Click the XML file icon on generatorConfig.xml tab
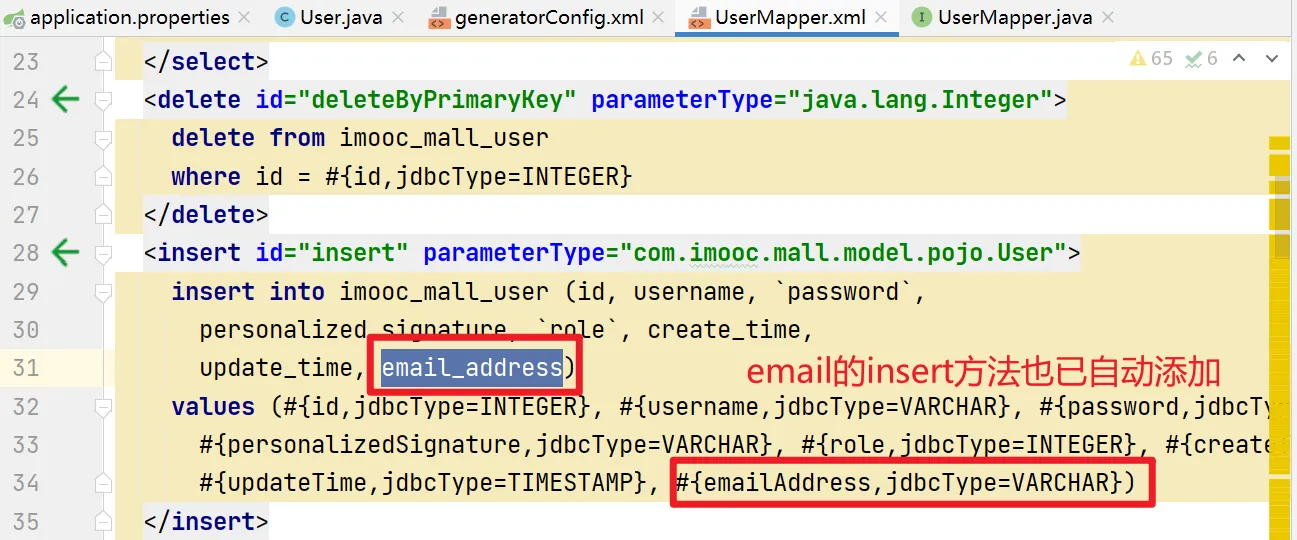Screen dimensions: 1297x540 [x=438, y=17]
